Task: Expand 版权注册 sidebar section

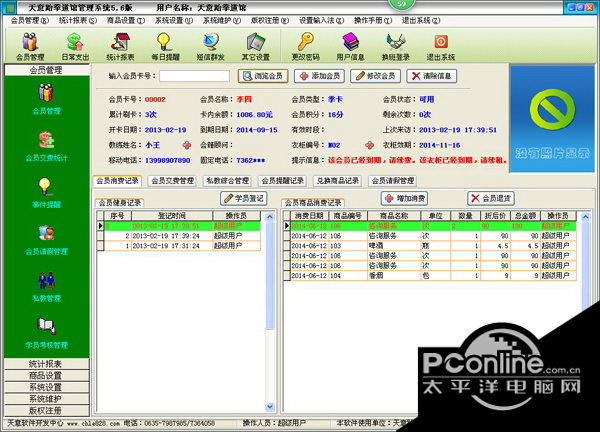Action: (46, 411)
